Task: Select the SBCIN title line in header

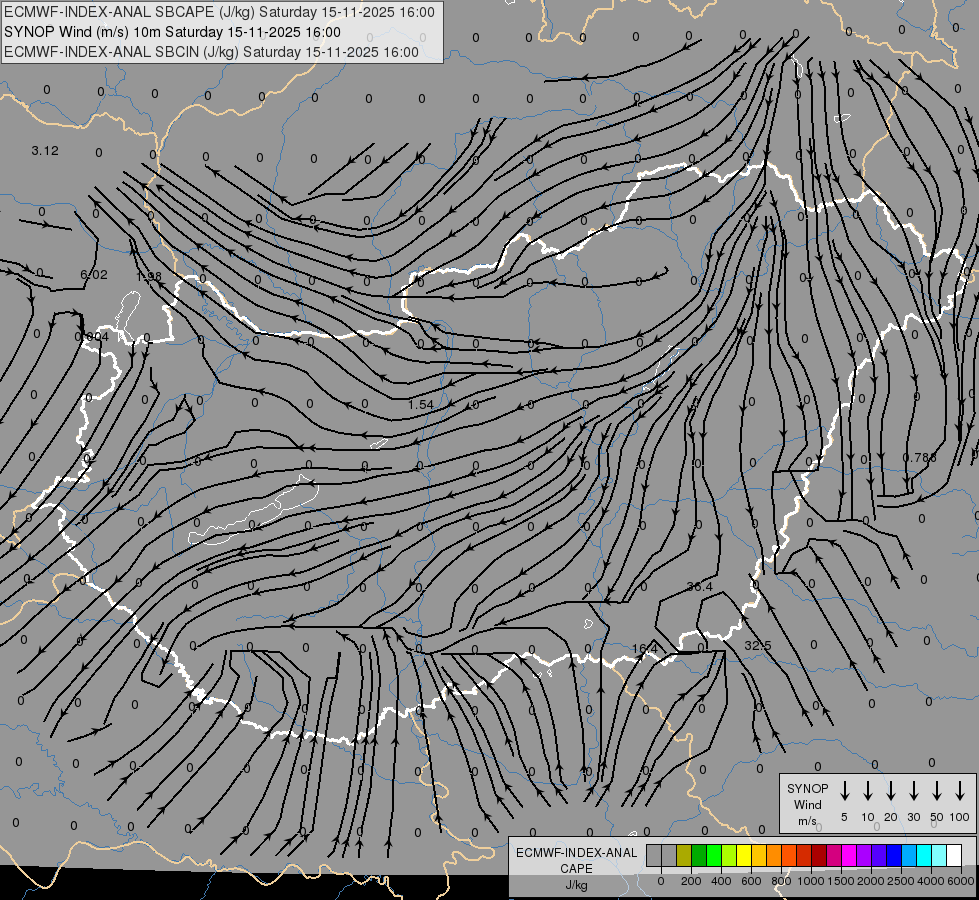Action: tap(211, 52)
